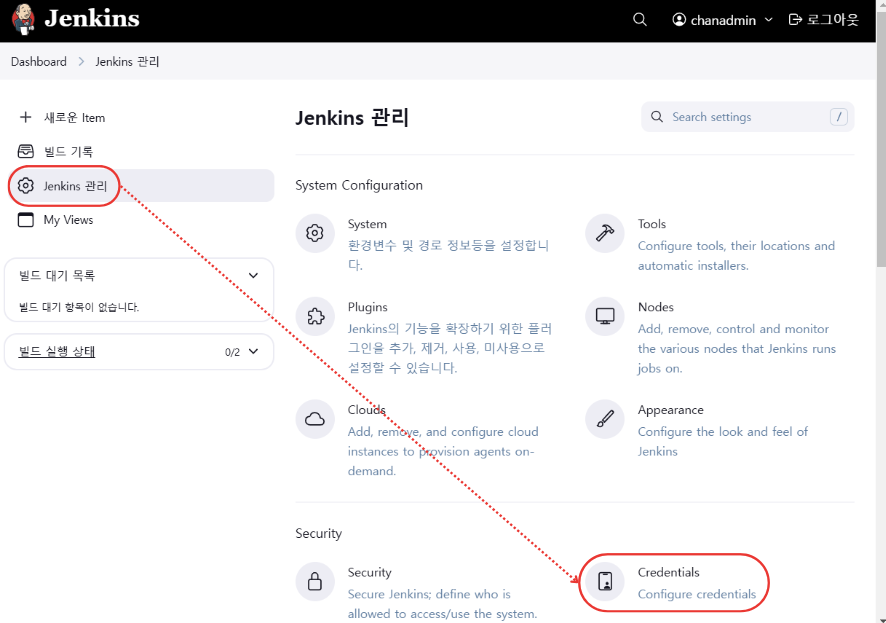Image resolution: width=886 pixels, height=623 pixels.
Task: Open the header search magnifier icon
Action: pos(640,20)
